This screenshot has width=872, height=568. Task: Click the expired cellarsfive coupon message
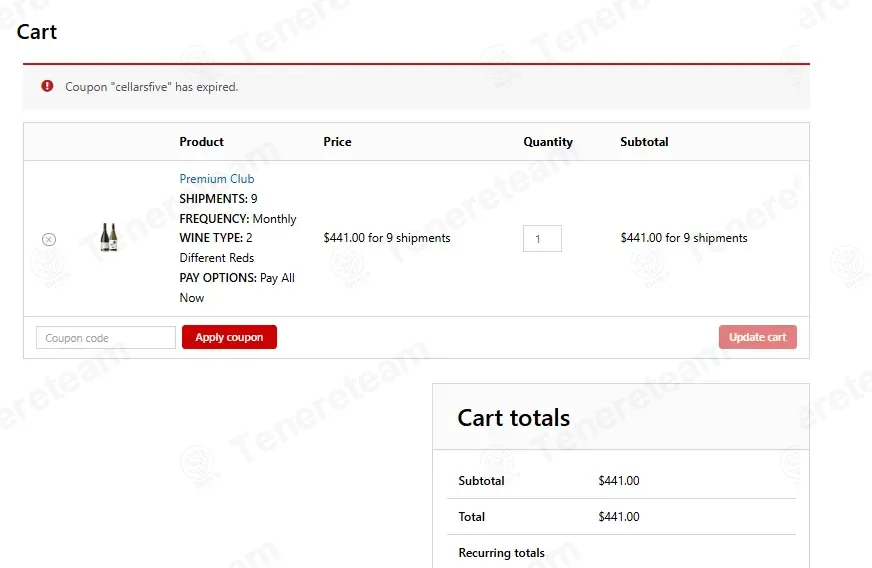click(x=151, y=87)
